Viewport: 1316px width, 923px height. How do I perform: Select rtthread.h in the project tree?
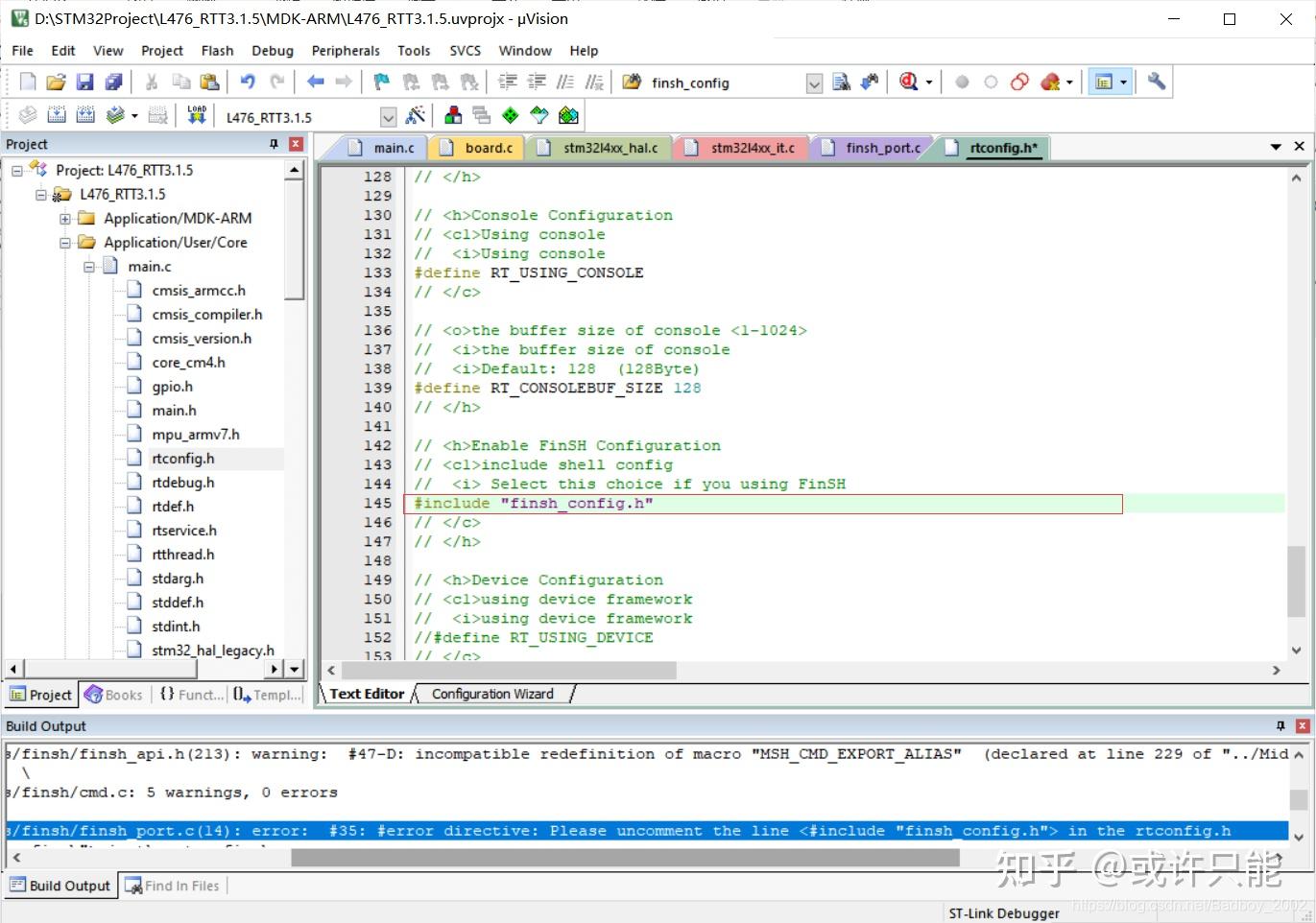click(x=182, y=555)
